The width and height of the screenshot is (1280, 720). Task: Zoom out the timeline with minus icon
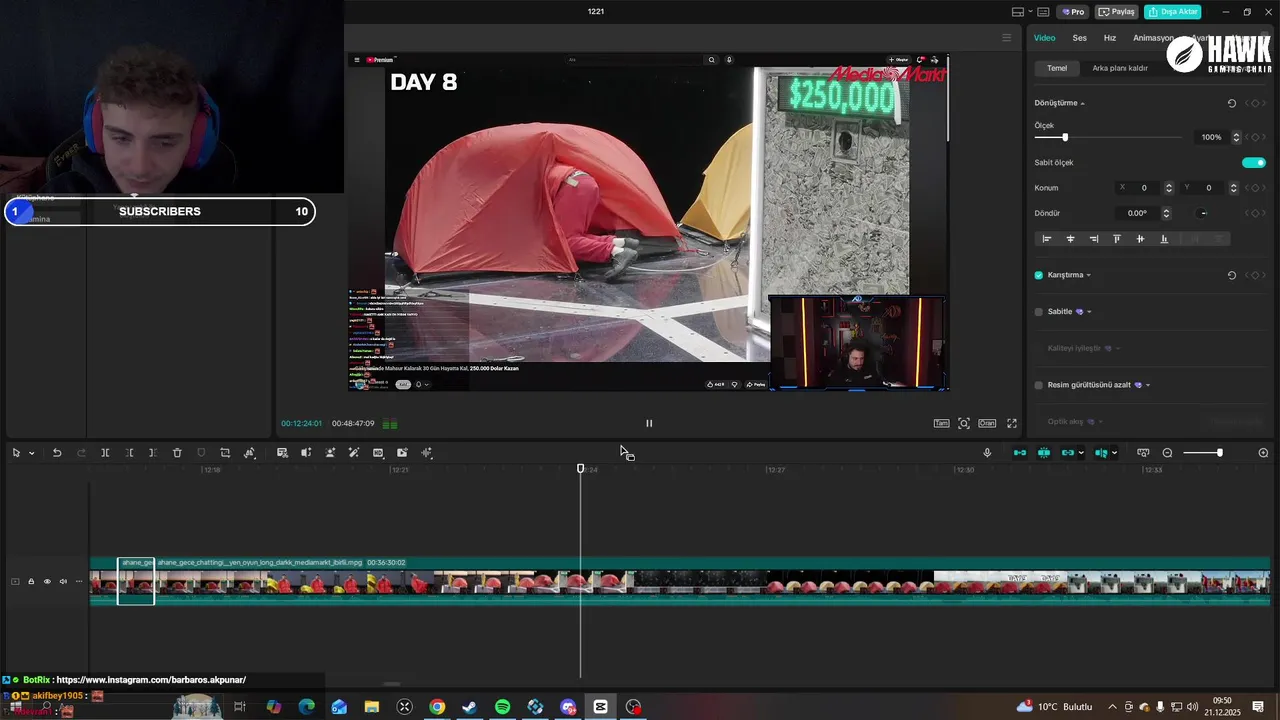coord(1167,453)
